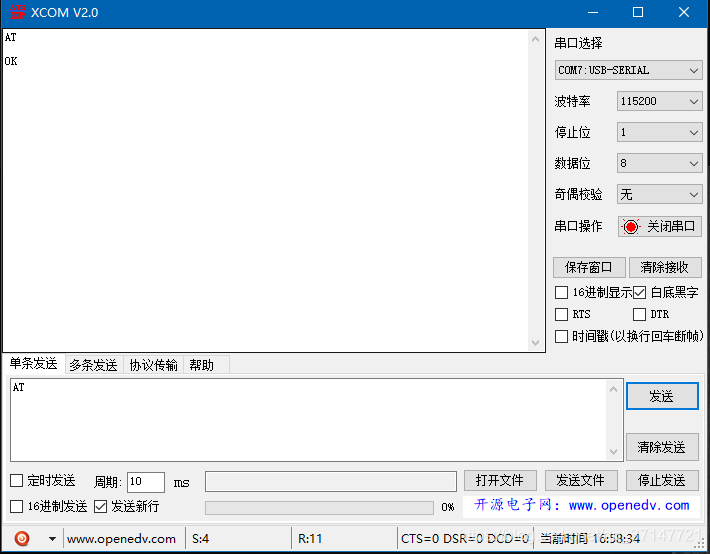Click the 清除发送 button
Screen dimensions: 710x554
(662, 447)
